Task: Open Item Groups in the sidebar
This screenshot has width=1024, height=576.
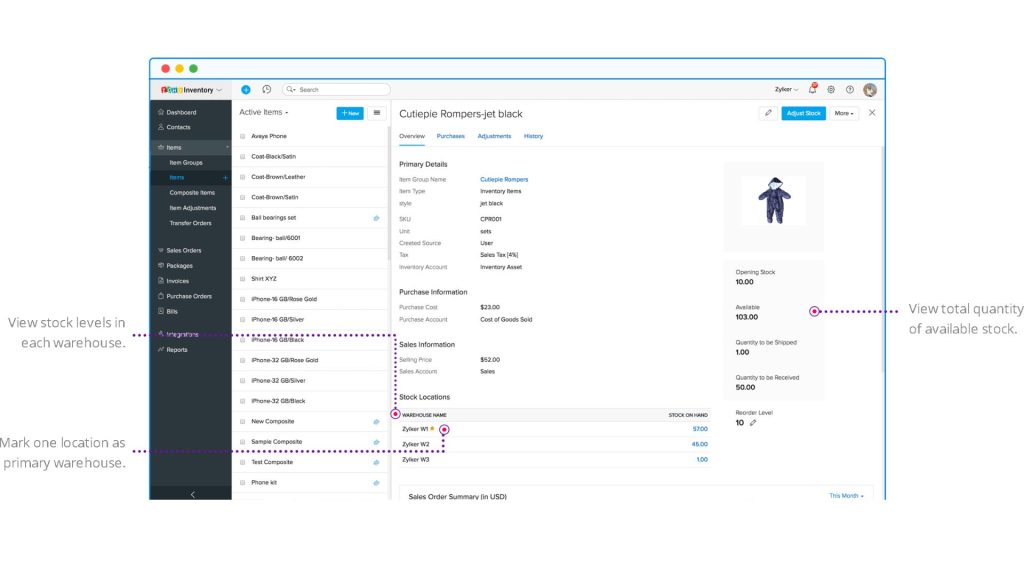Action: tap(186, 163)
